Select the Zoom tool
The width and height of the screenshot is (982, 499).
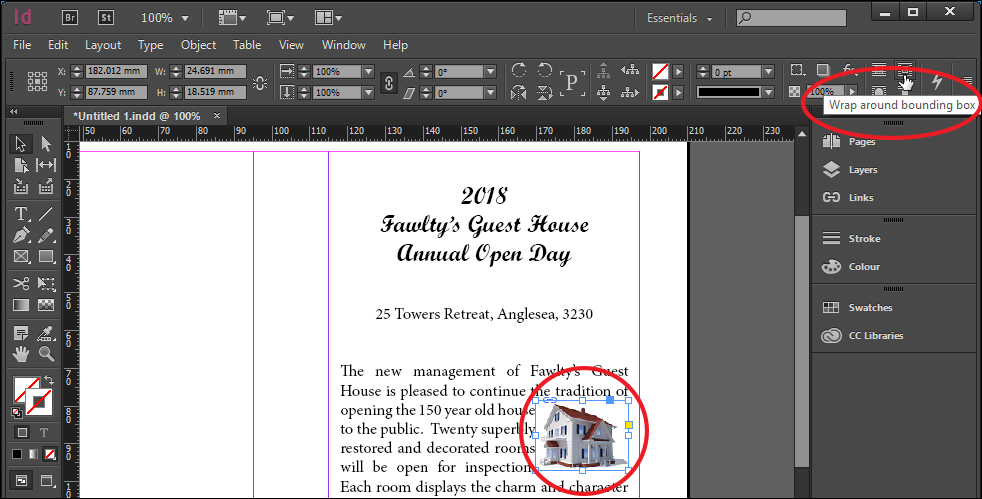46,354
